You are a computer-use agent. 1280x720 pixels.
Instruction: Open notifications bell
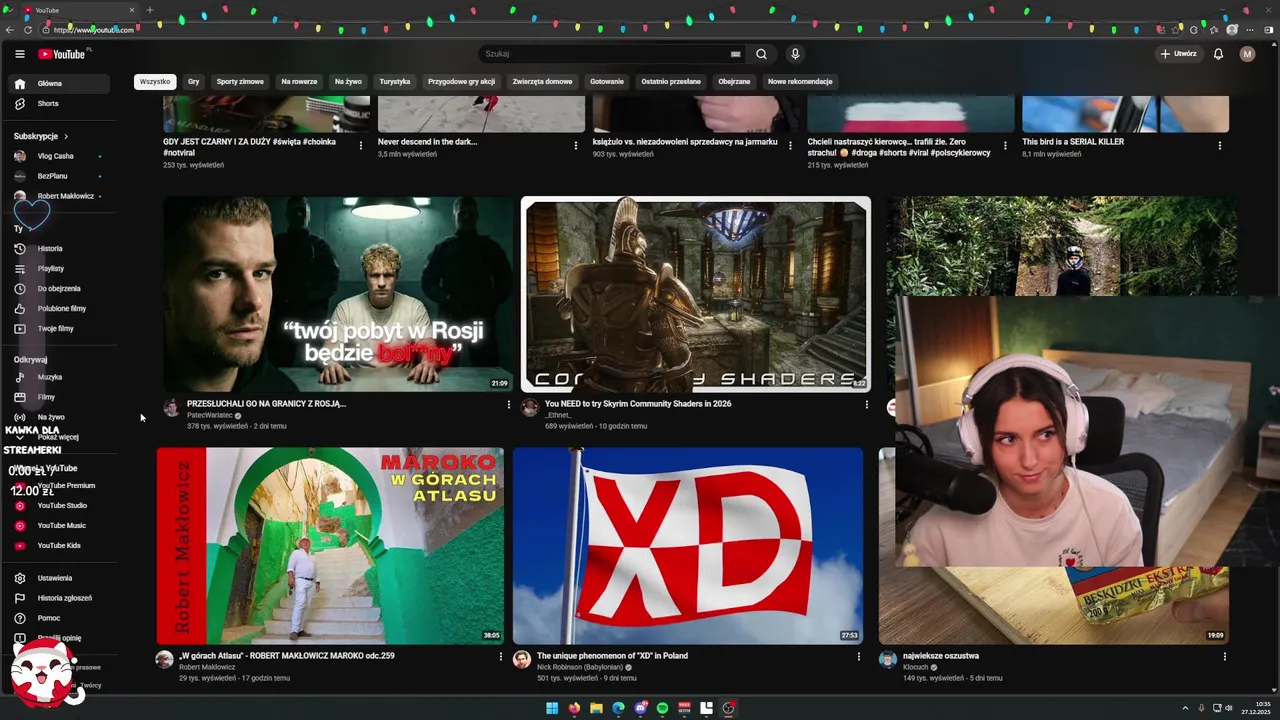tap(1218, 54)
